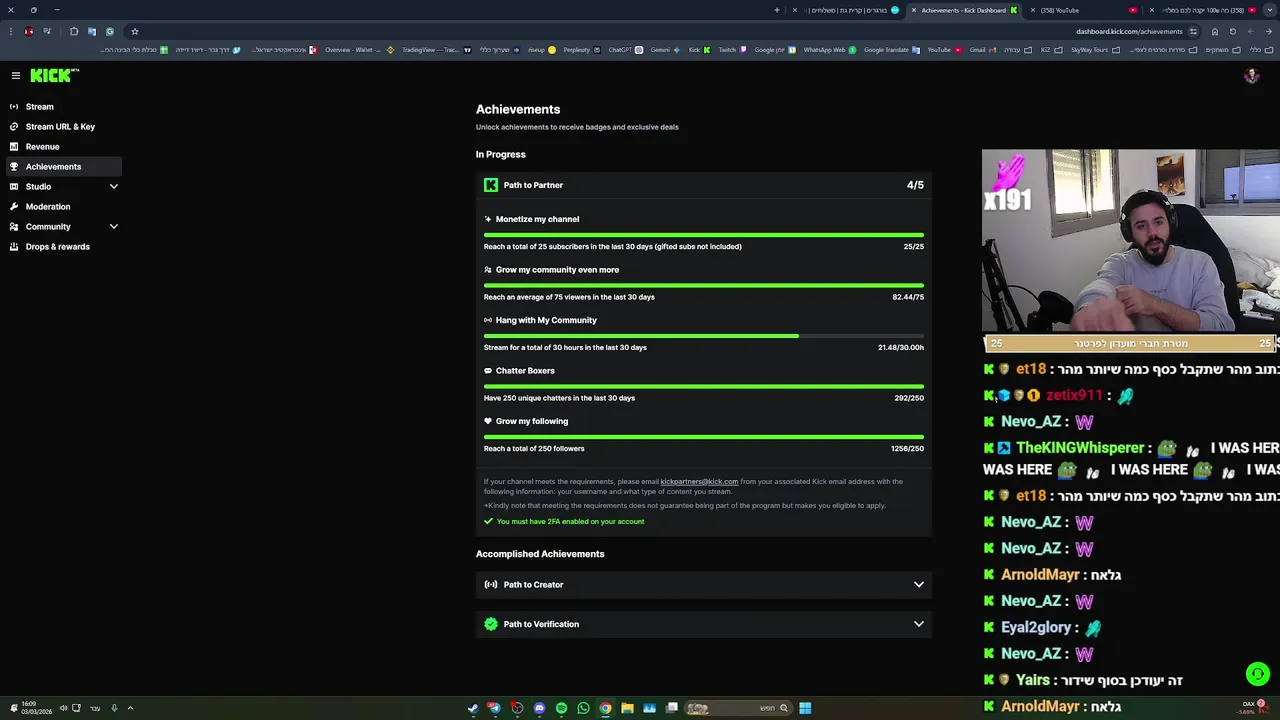Click the Chatter Boxers progress bar

(704, 386)
